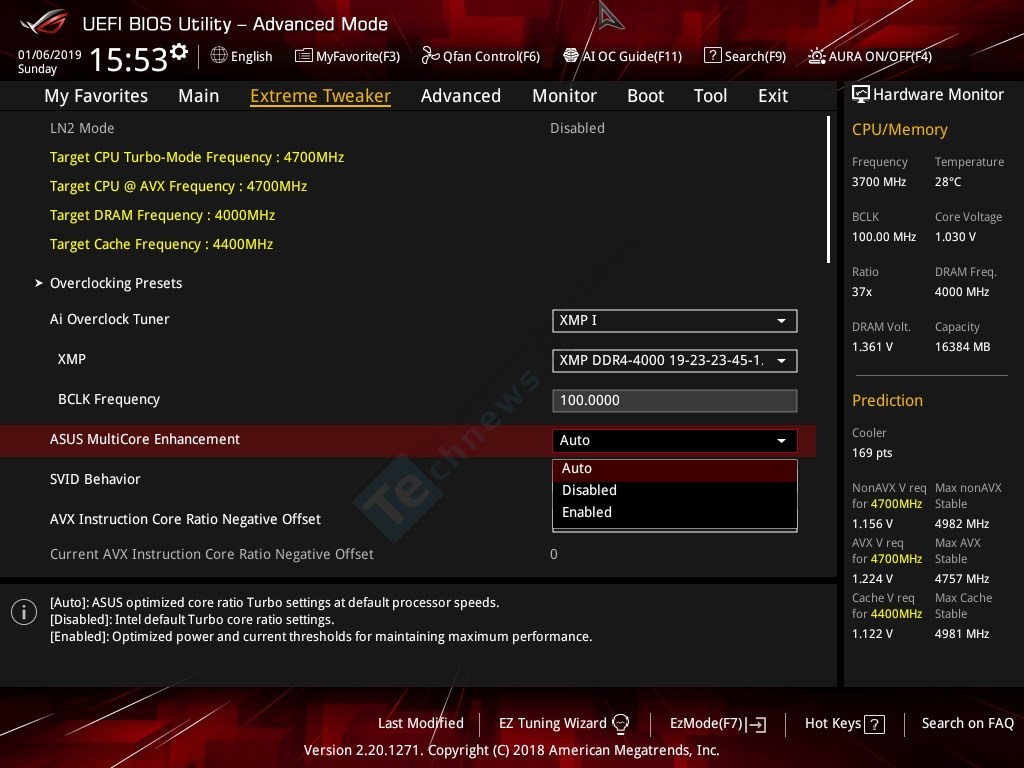Image resolution: width=1024 pixels, height=768 pixels.
Task: Click the AURA light bulb icon
Action: point(816,56)
